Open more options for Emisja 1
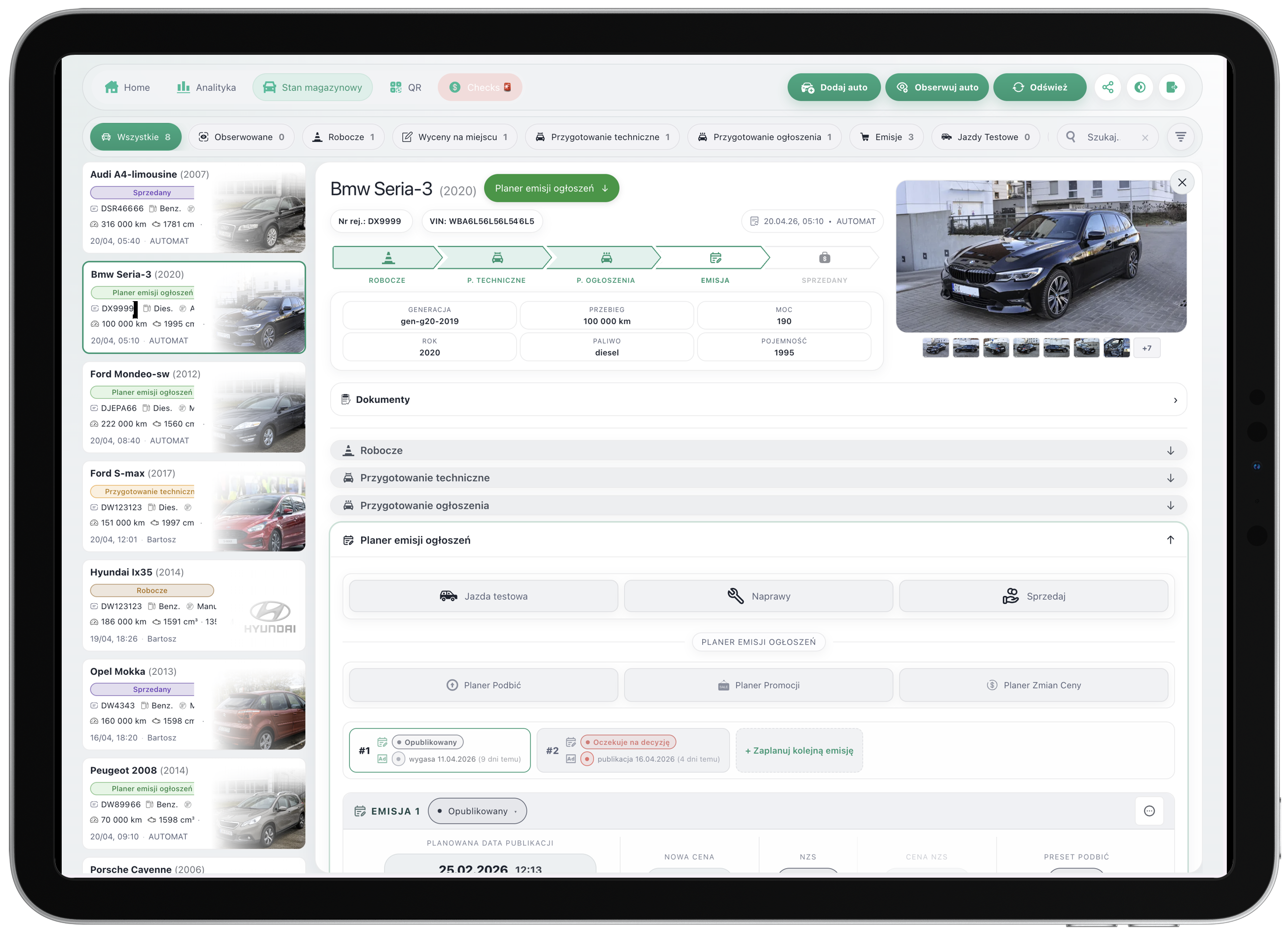1288x933 pixels. [1149, 811]
